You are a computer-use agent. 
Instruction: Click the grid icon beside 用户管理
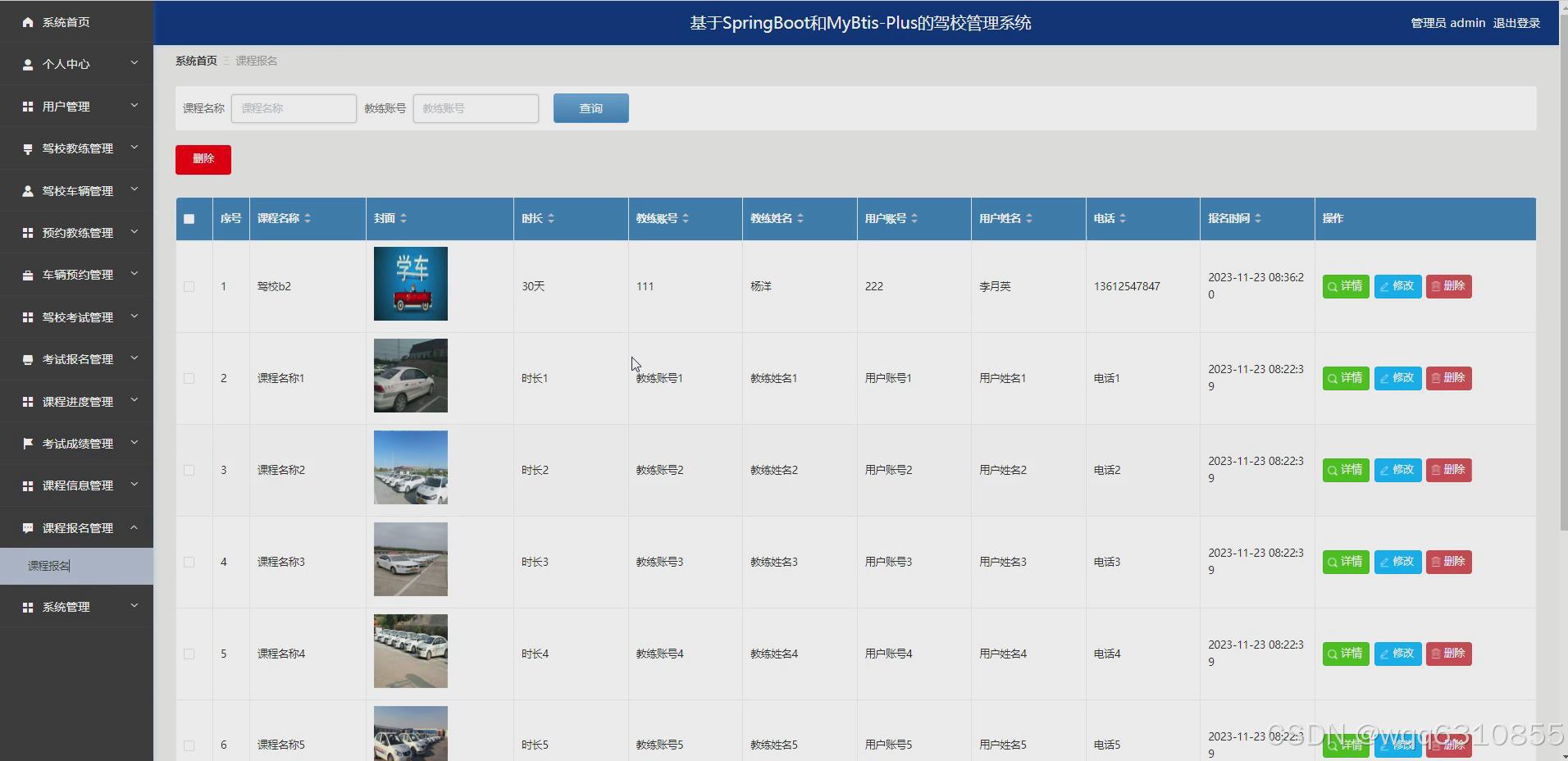28,107
